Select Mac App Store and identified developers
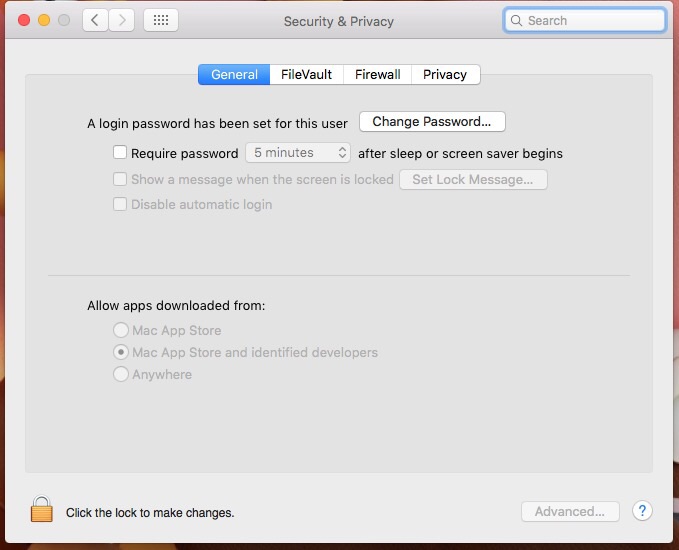679x550 pixels. pyautogui.click(x=121, y=352)
